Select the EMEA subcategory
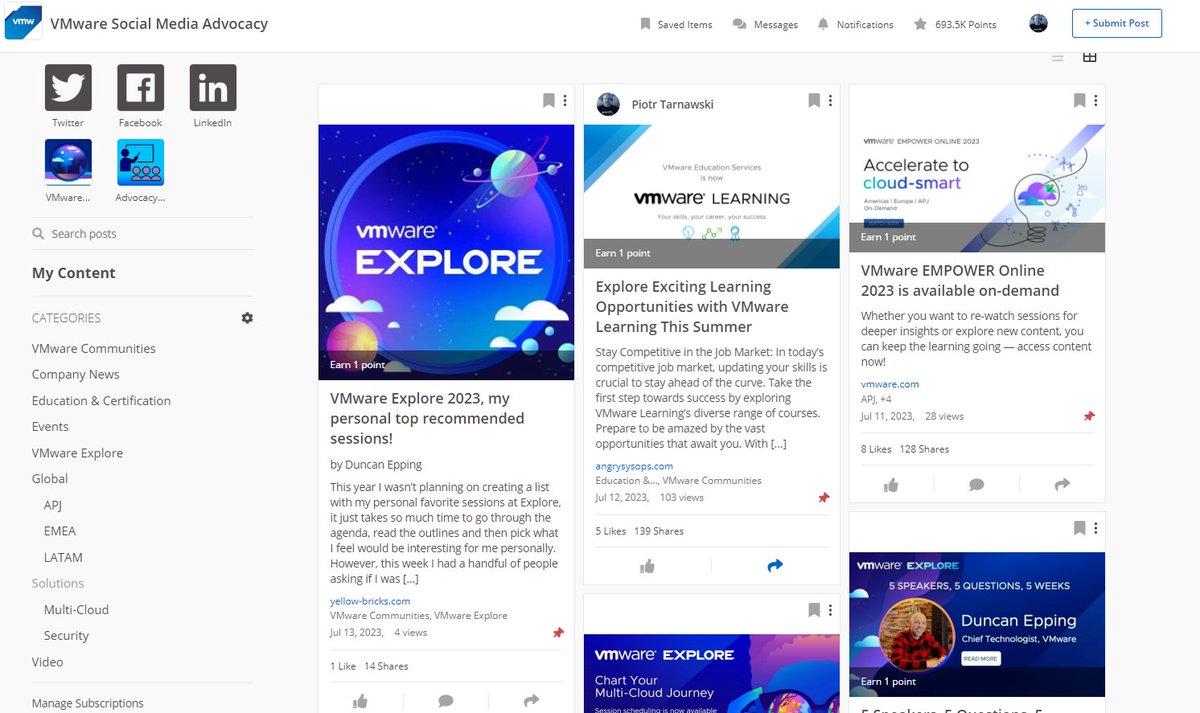Screen dimensions: 1200x713 (60, 531)
